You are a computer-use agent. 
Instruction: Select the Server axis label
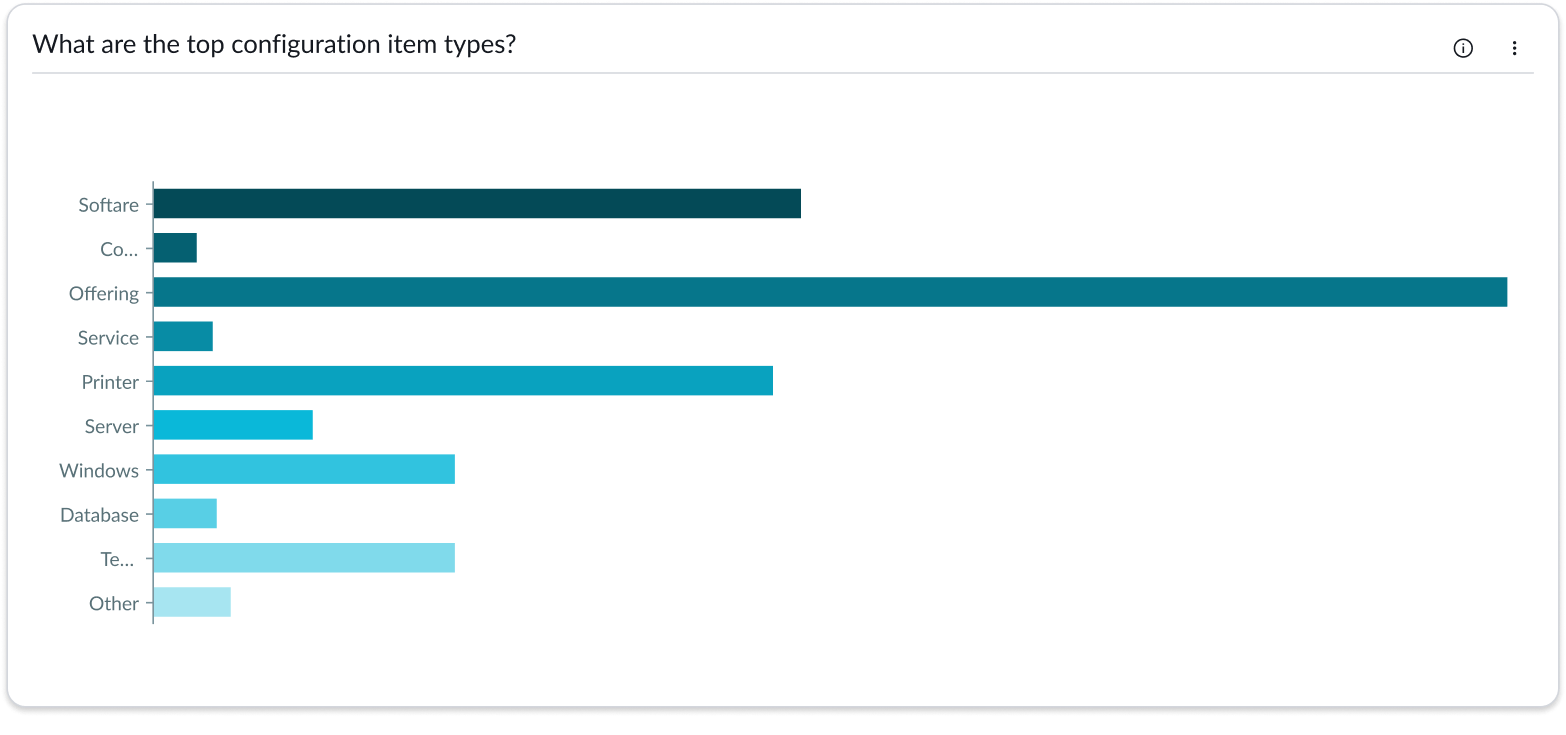(x=112, y=426)
